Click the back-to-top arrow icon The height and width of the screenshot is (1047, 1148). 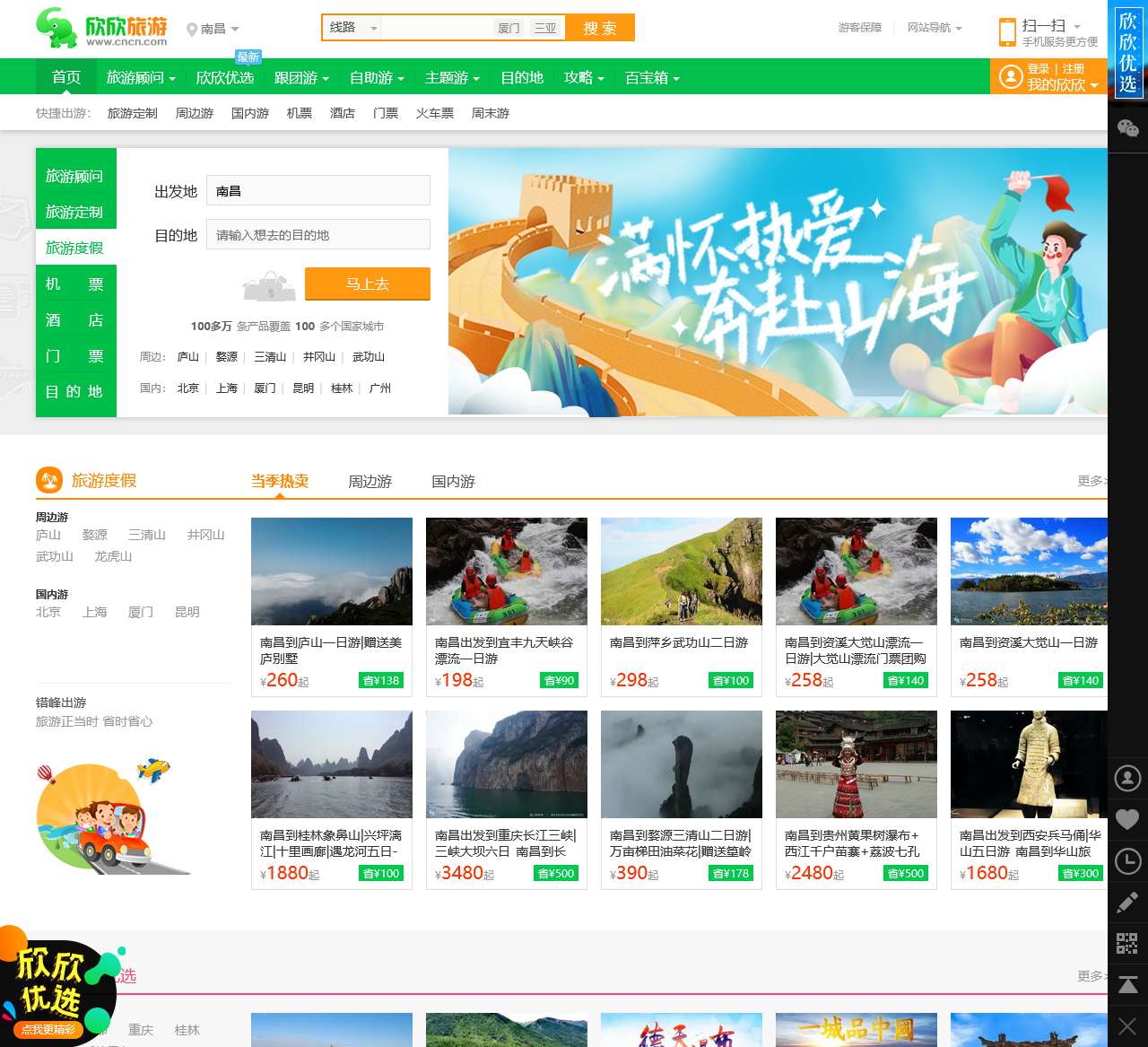tap(1127, 984)
